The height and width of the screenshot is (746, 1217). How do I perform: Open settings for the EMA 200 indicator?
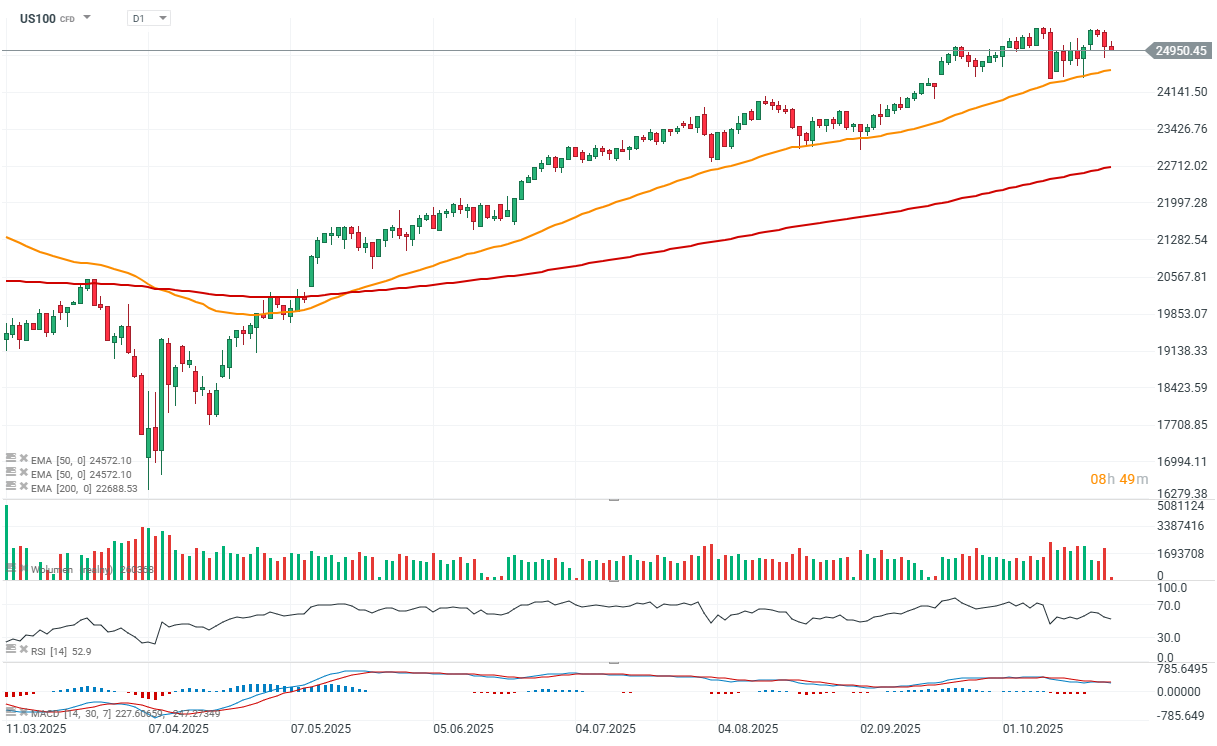tap(11, 486)
